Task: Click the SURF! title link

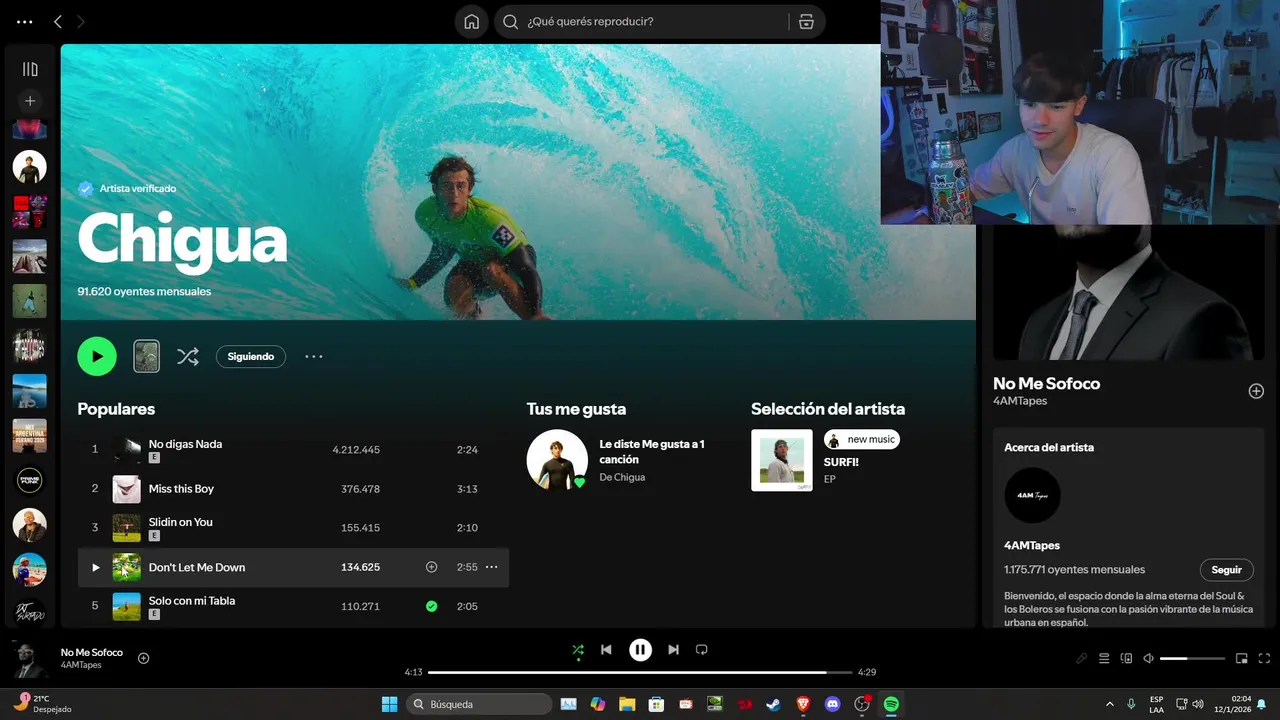Action: [x=841, y=462]
